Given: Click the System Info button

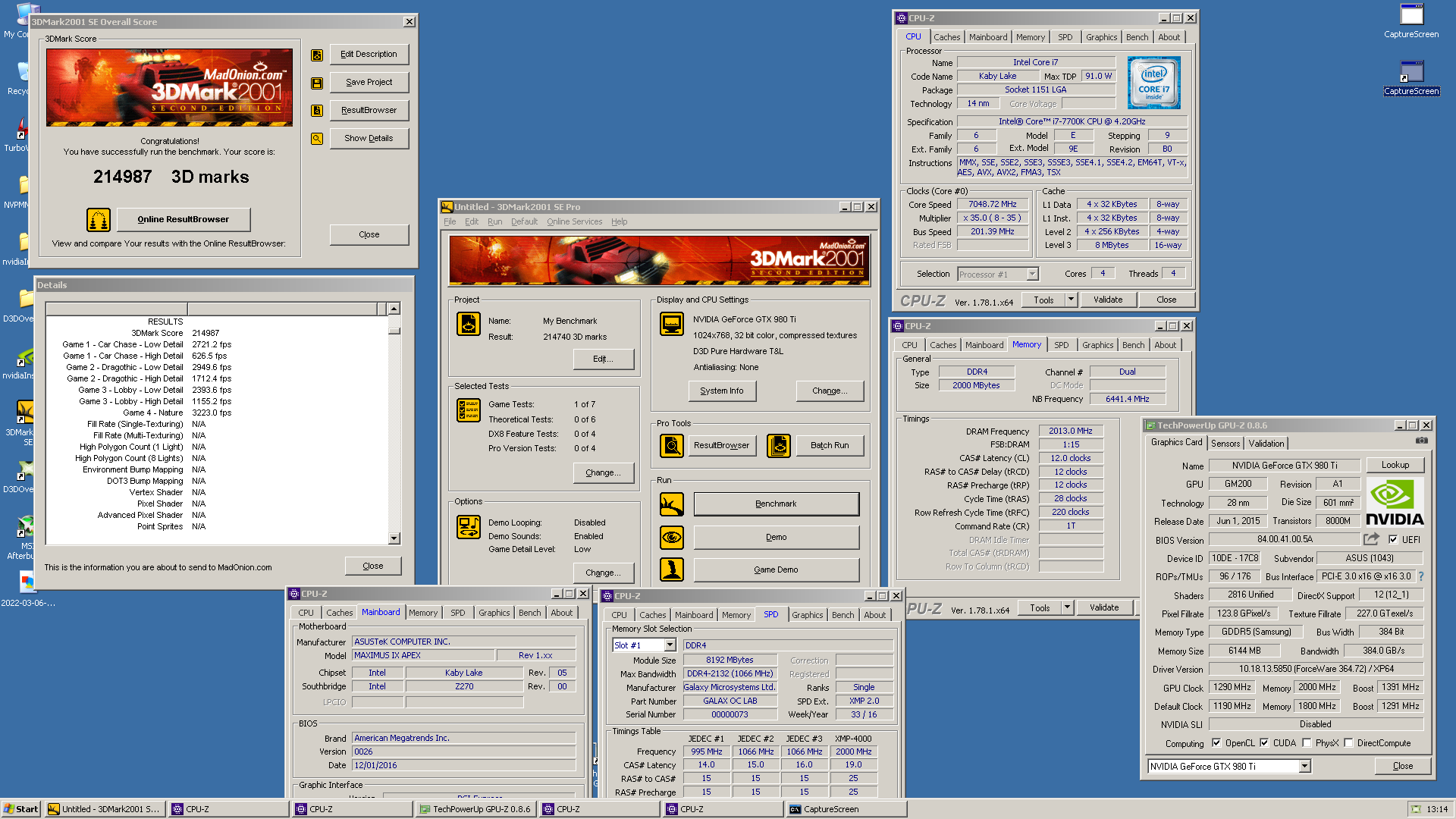Looking at the screenshot, I should coord(722,391).
